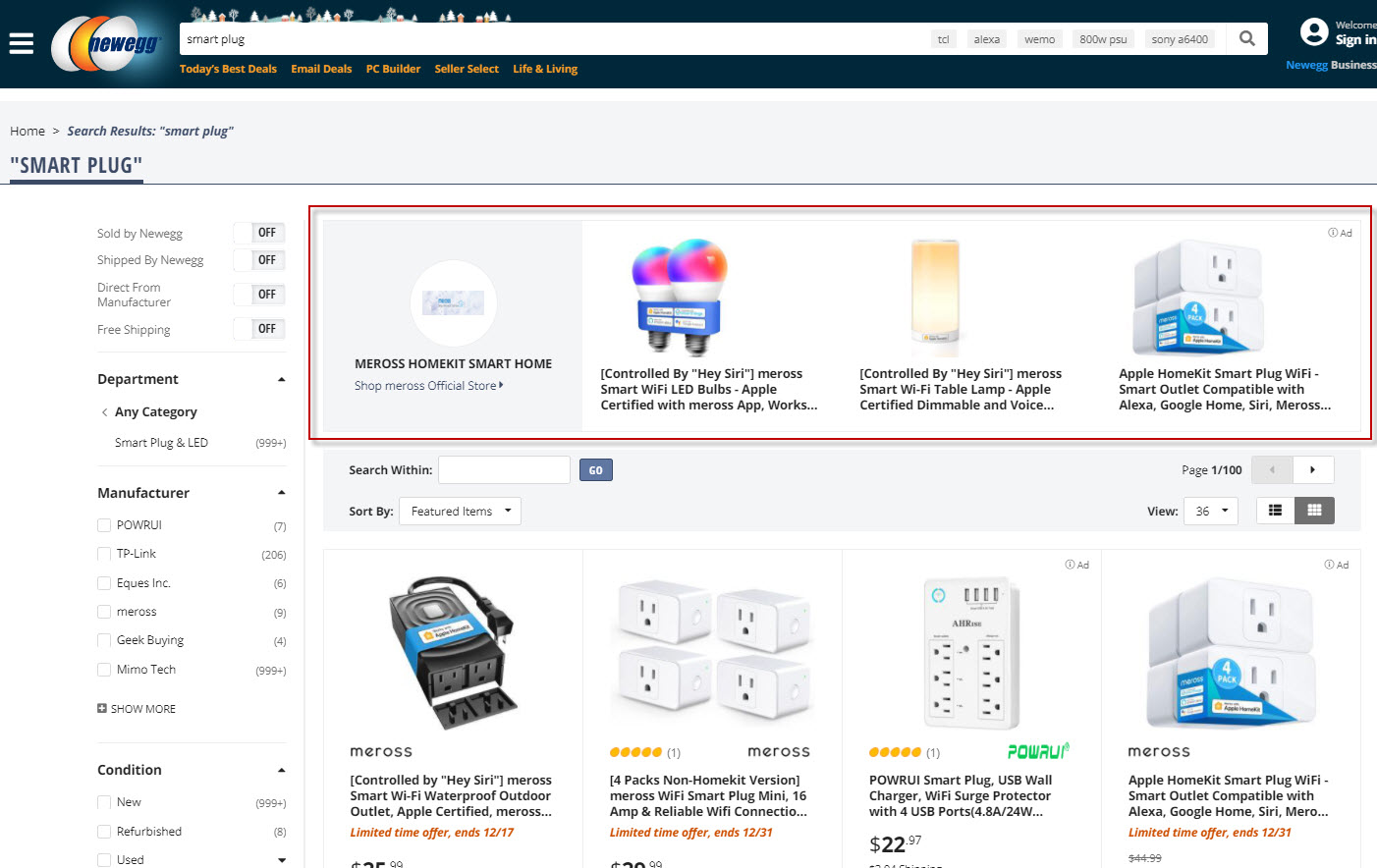The width and height of the screenshot is (1377, 868).
Task: Open the View 36 items dropdown
Action: (1211, 511)
